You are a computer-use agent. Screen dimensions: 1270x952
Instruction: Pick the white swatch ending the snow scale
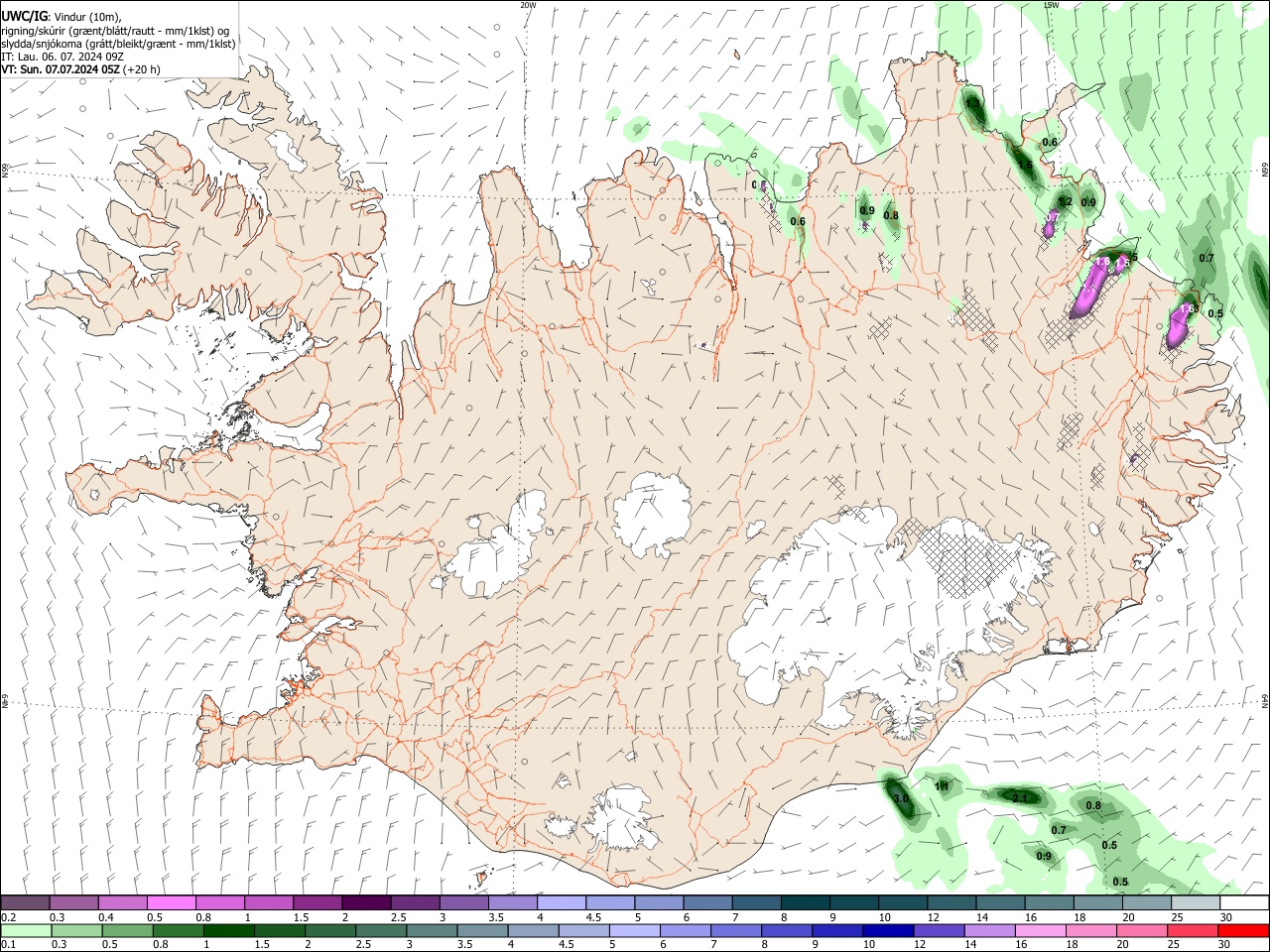(1244, 902)
